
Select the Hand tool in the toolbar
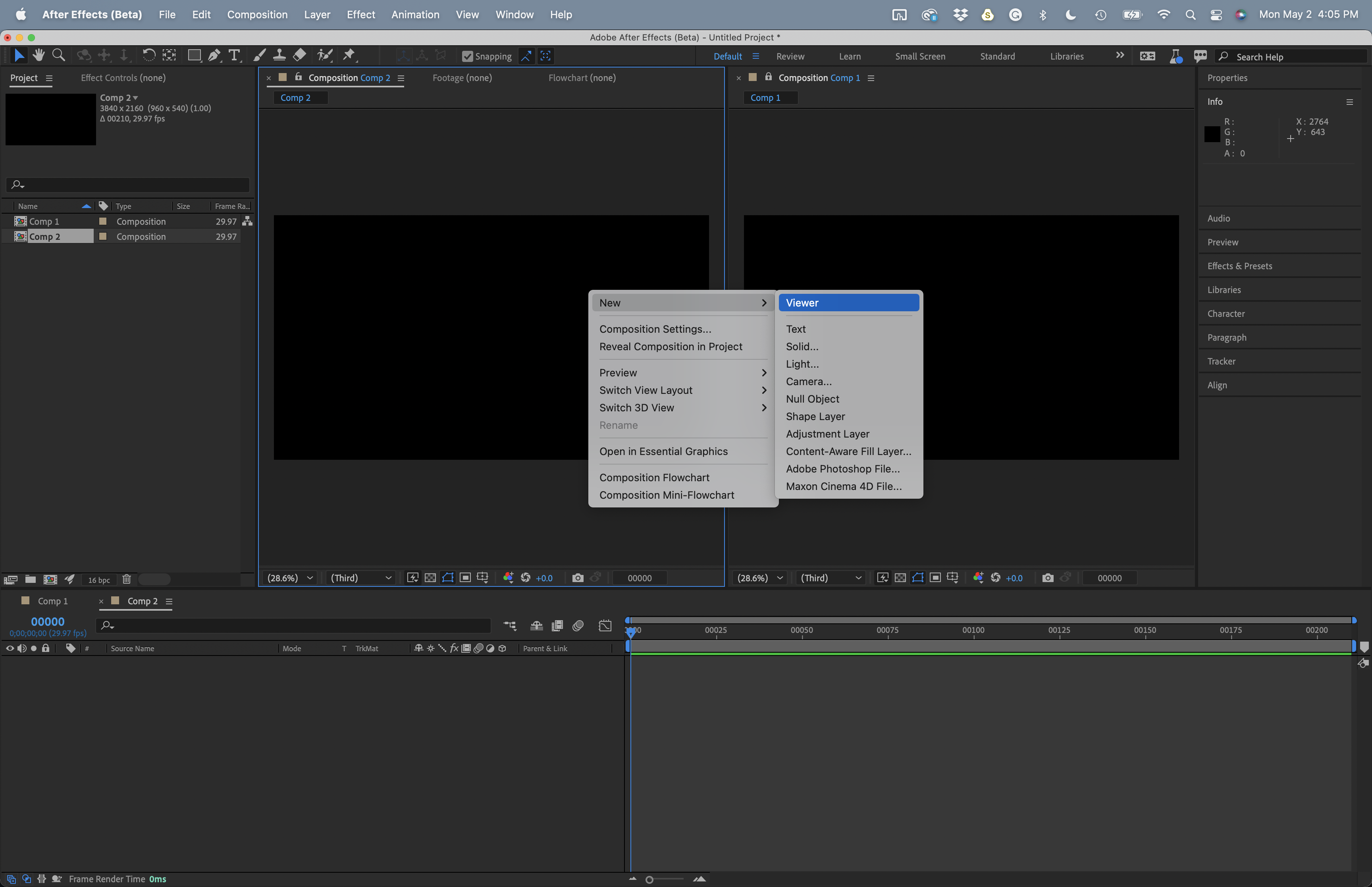point(39,55)
